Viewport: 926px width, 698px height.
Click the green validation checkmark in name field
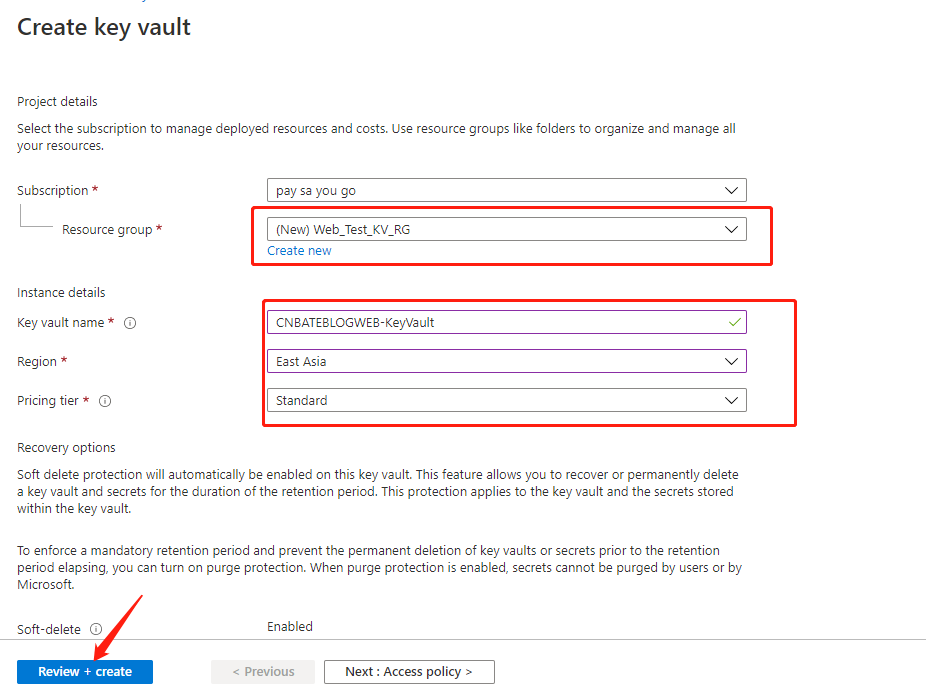pyautogui.click(x=734, y=322)
